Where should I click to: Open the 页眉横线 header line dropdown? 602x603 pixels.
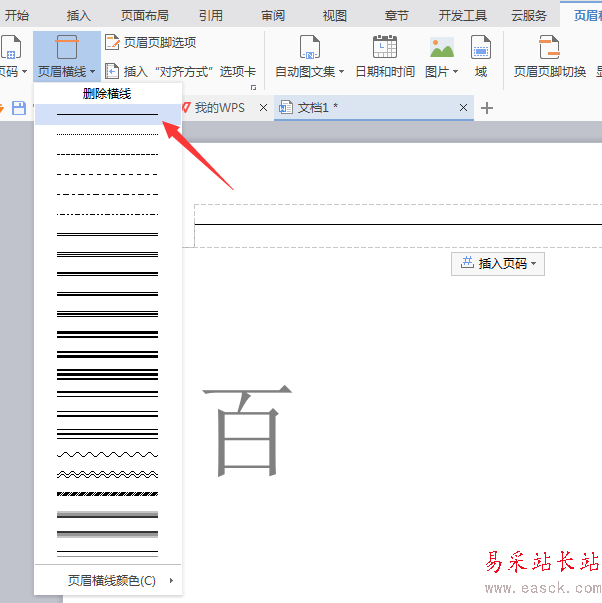click(67, 57)
